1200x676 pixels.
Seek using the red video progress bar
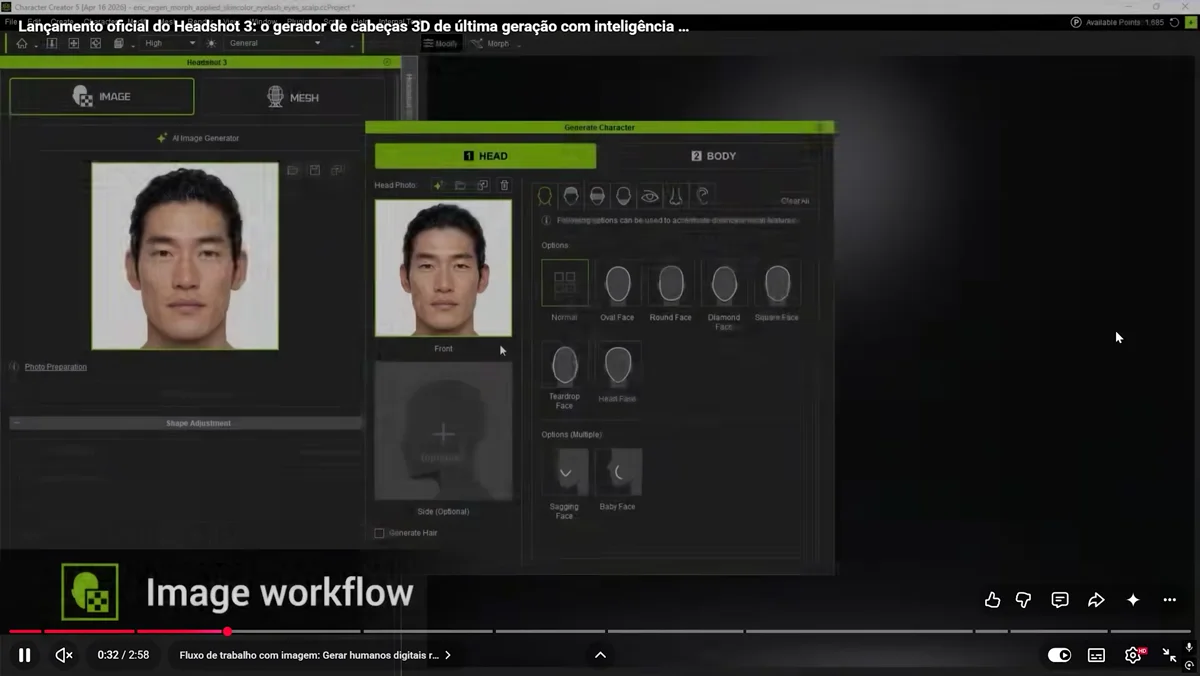click(600, 631)
